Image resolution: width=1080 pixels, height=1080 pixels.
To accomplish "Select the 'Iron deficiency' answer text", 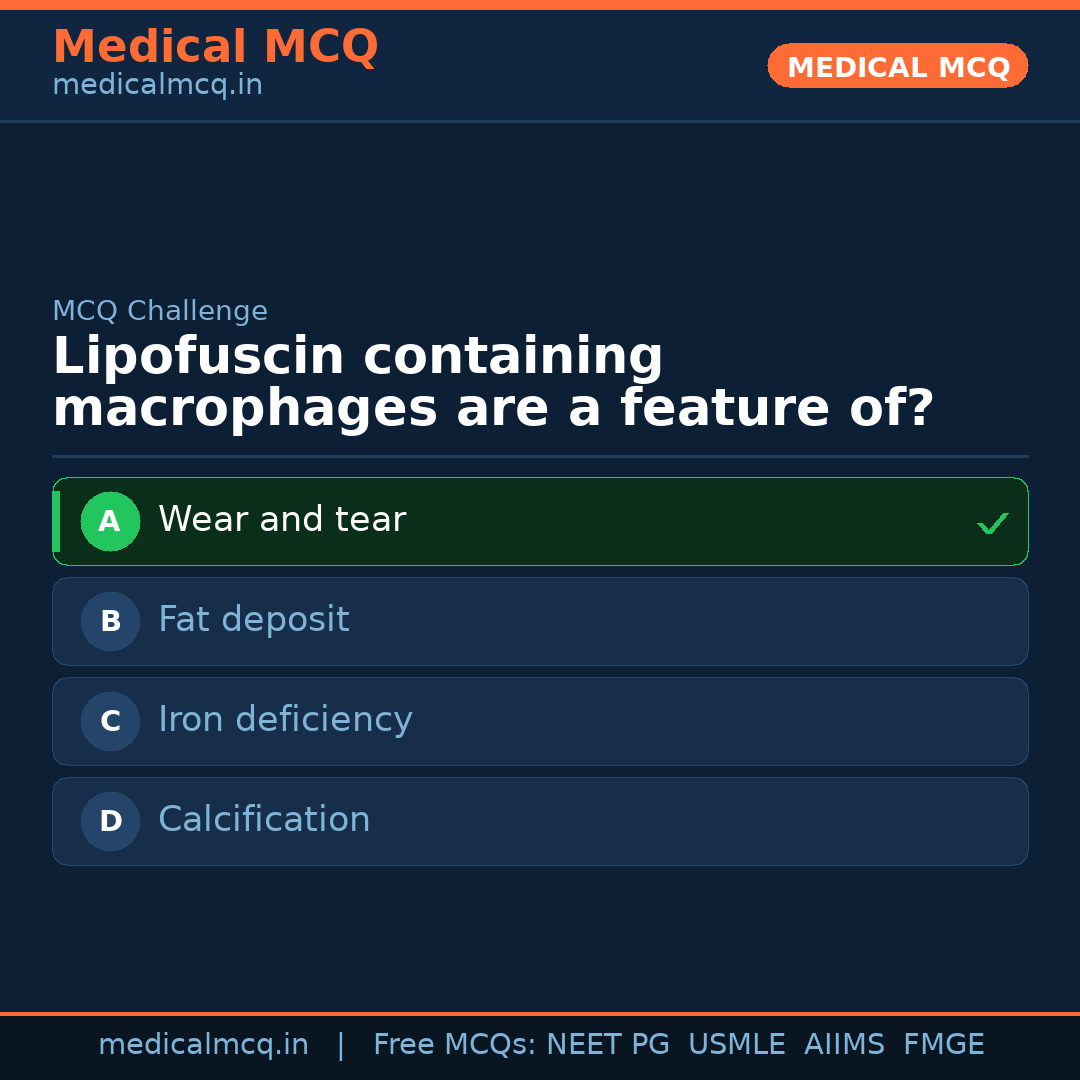I will click(285, 720).
